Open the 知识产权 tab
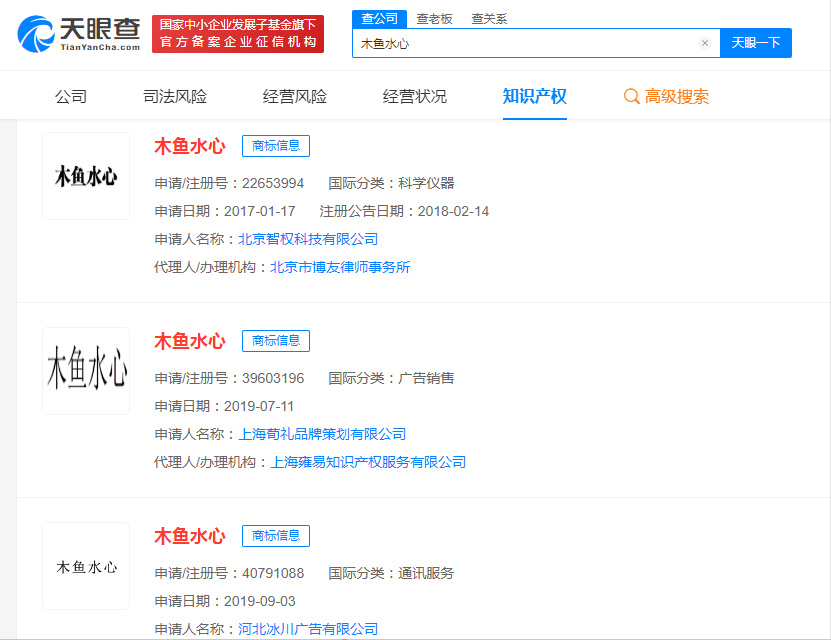Screen dimensions: 831x640 click(535, 96)
